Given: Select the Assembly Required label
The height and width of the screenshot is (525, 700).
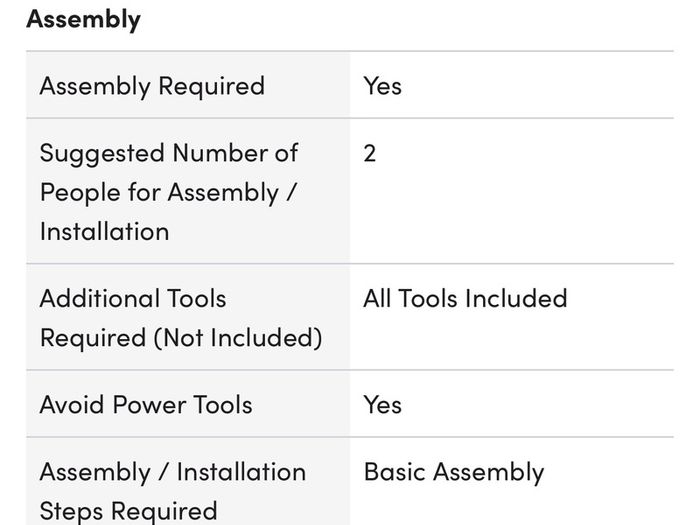Looking at the screenshot, I should point(152,86).
